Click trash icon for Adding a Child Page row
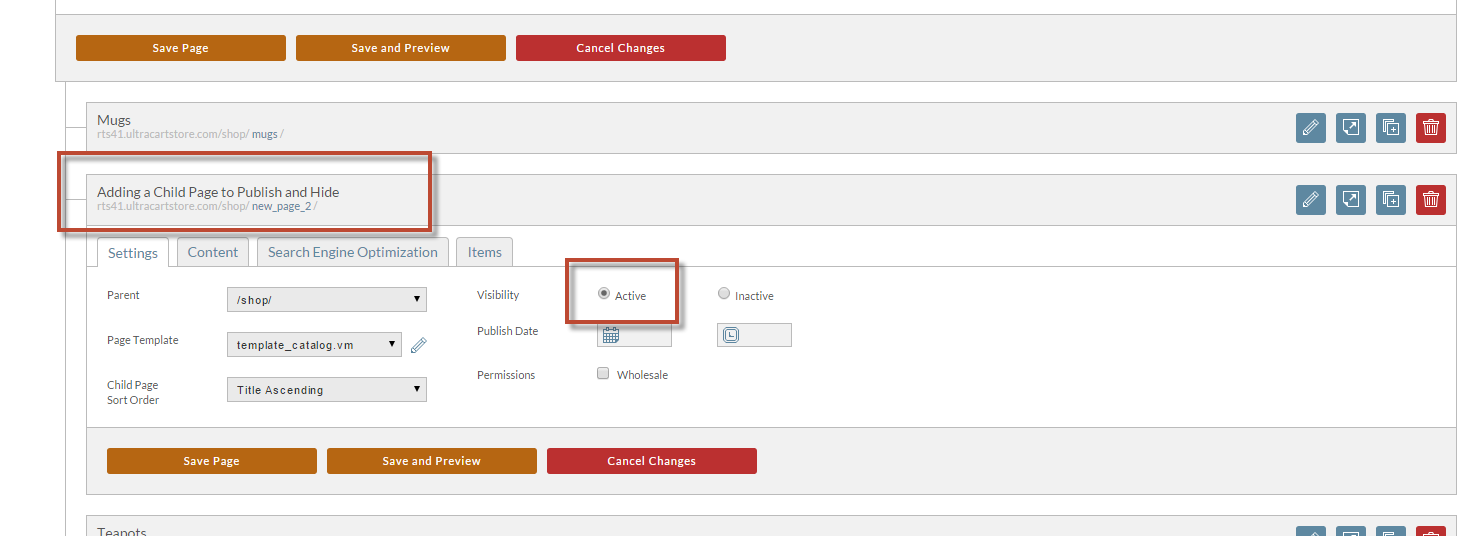1464x536 pixels. coord(1431,200)
